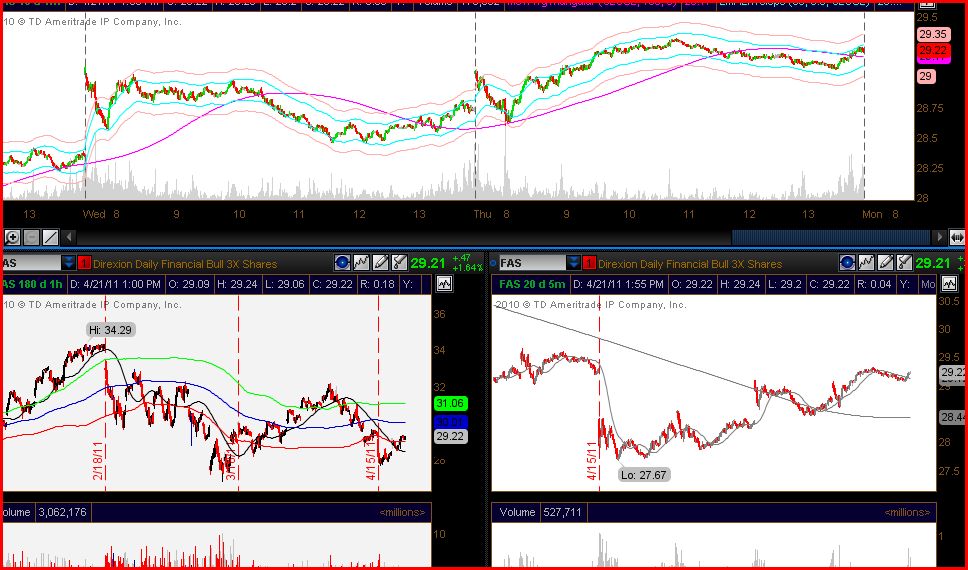Click the 'L: 29.06' low value in the left chart
Screen dimensions: 968x570
pos(283,285)
